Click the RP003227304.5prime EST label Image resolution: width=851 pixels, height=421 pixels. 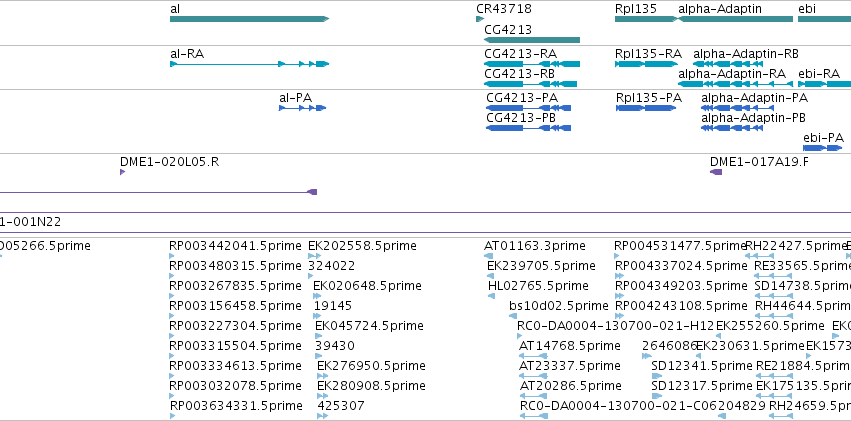[235, 326]
